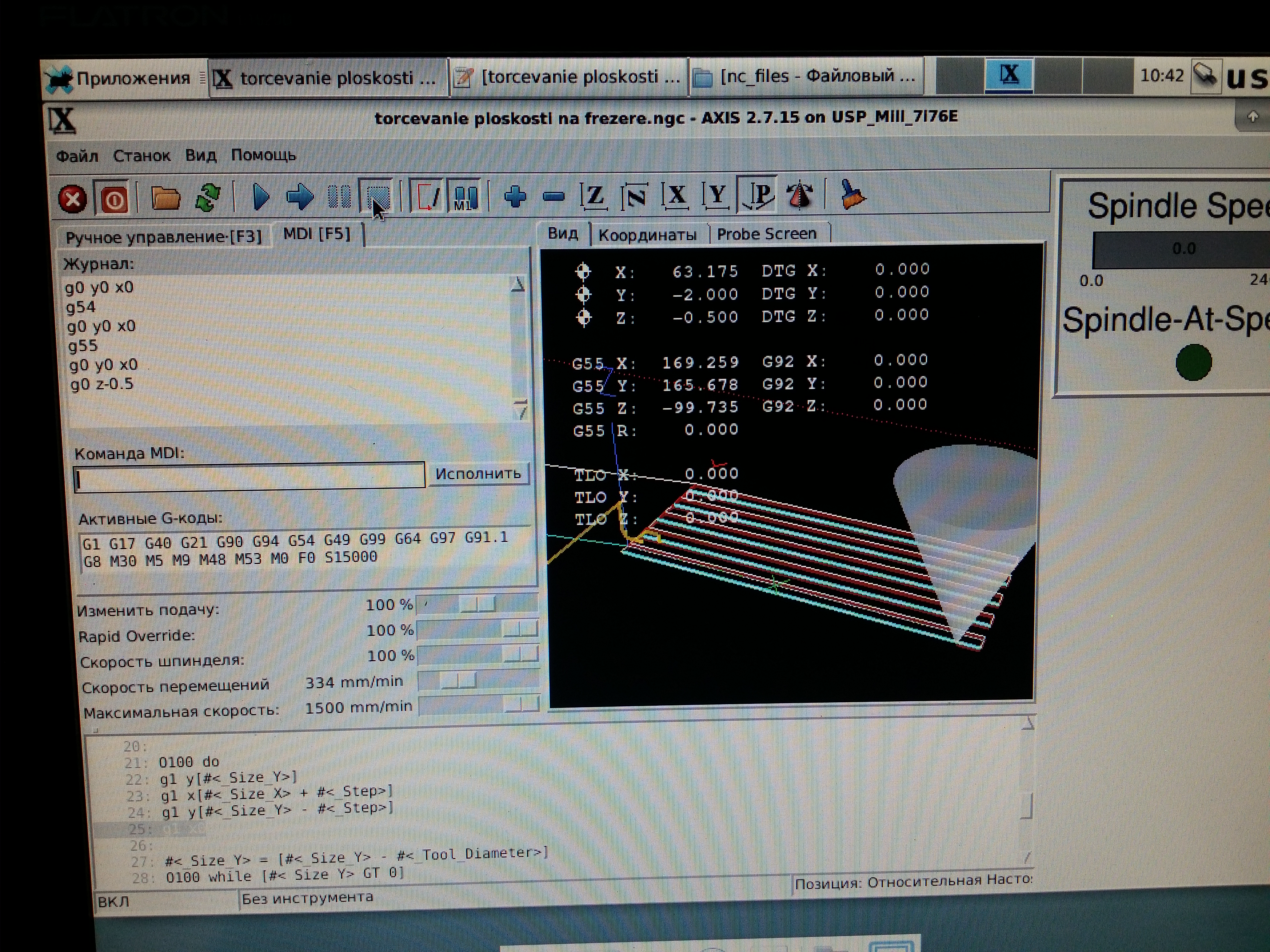Screen dimensions: 1270x952
Task: Switch preview to Z top view
Action: pos(594,196)
